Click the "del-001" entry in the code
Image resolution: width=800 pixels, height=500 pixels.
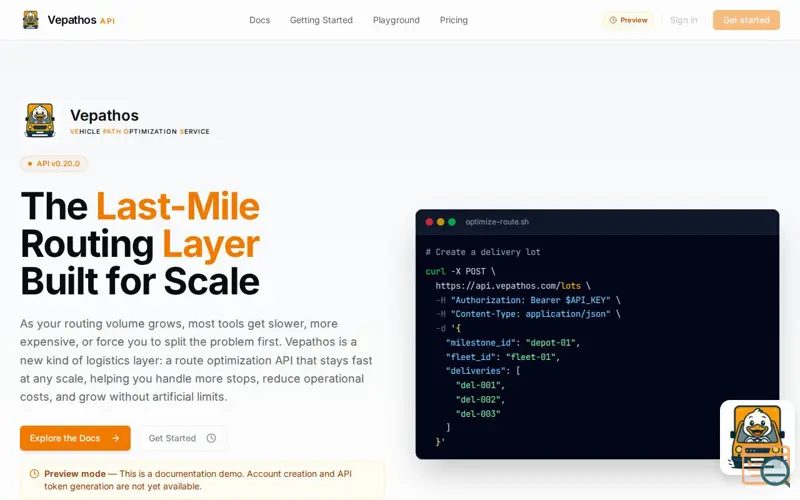pos(480,385)
